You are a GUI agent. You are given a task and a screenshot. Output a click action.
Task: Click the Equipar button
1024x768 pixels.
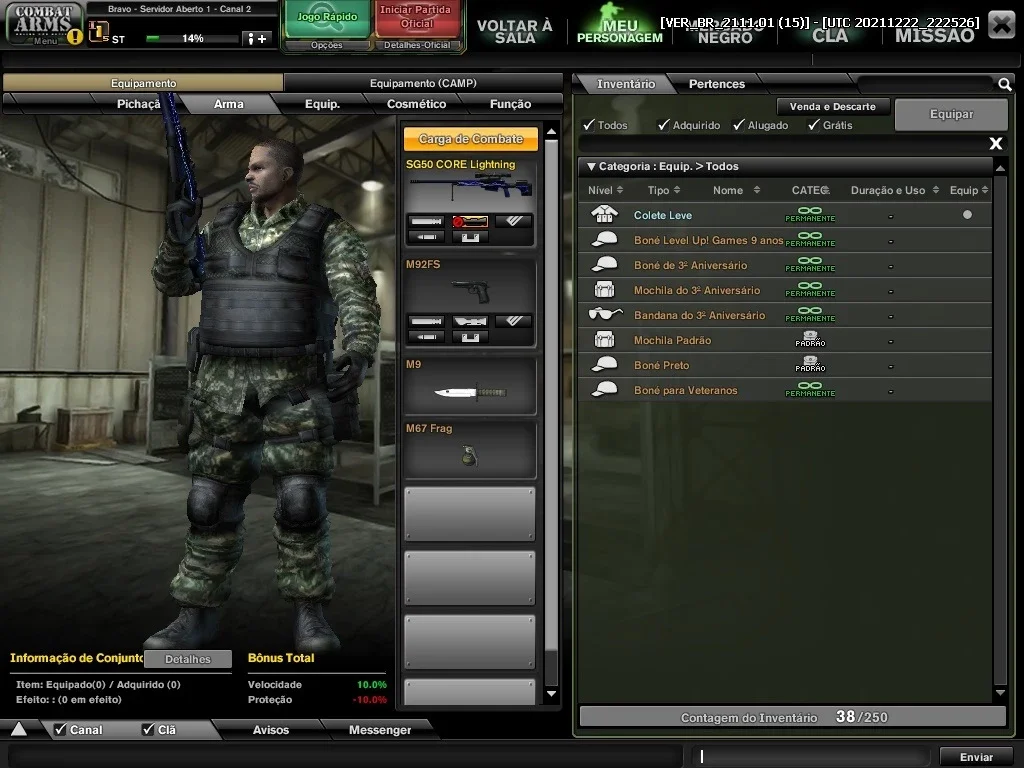(x=951, y=114)
